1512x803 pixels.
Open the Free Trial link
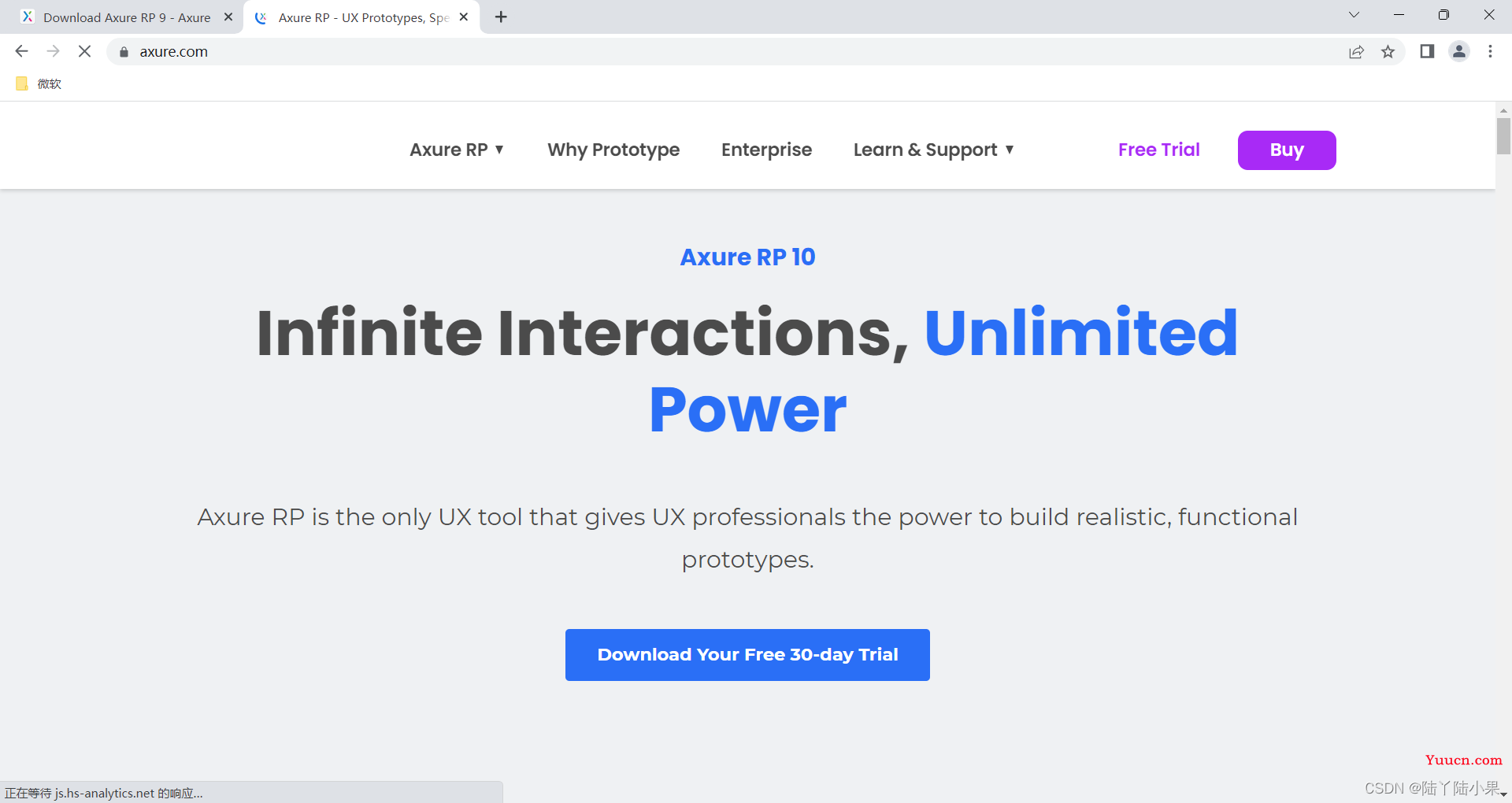(1158, 150)
